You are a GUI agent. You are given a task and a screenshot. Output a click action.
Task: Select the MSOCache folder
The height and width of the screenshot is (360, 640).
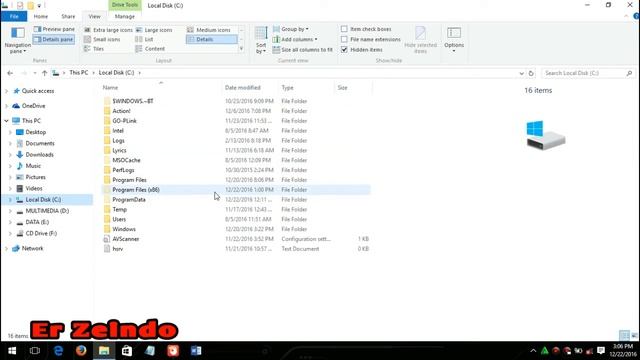pos(126,160)
